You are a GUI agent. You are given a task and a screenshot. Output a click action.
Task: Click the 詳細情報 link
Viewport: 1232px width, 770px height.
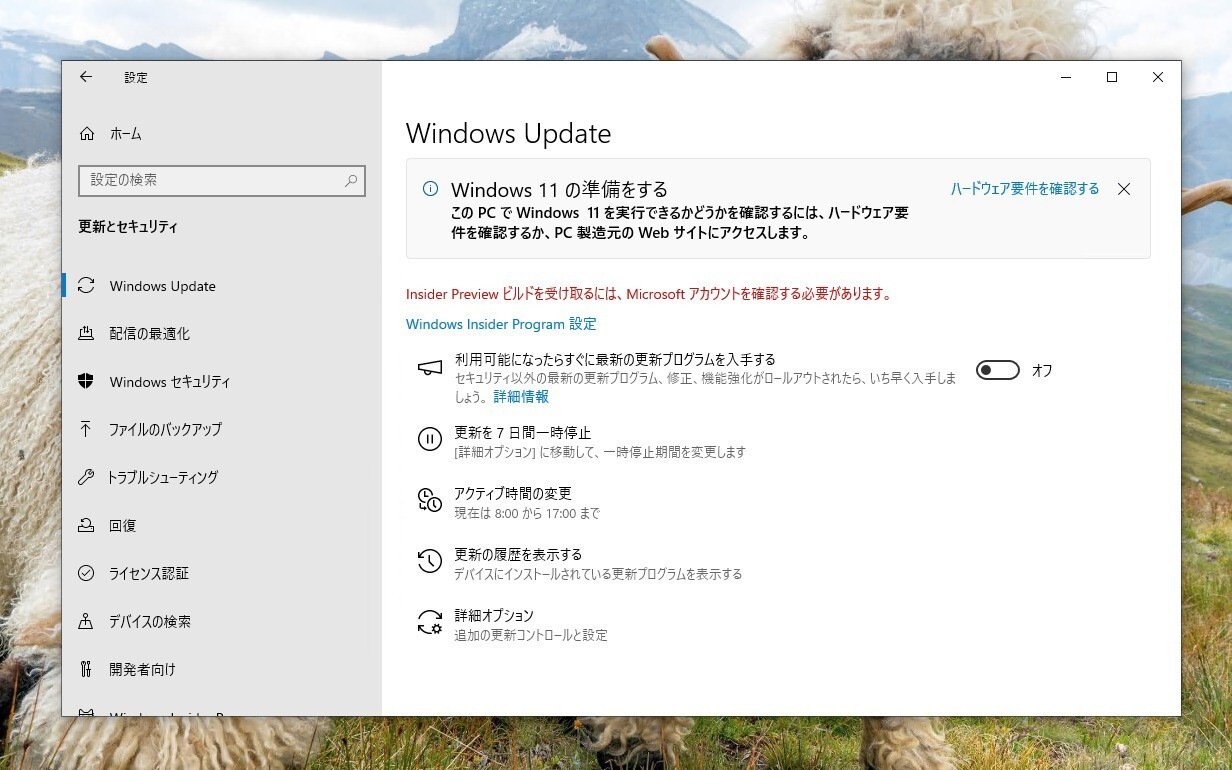521,397
